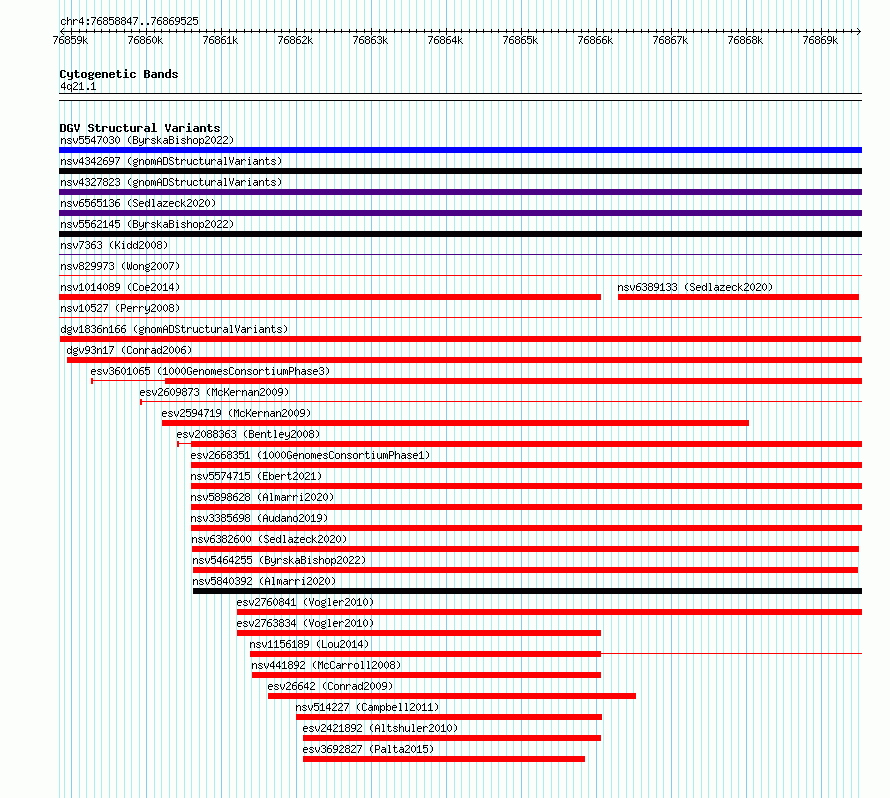Select the nsv1014089 (Coe2014) label

coord(120,287)
